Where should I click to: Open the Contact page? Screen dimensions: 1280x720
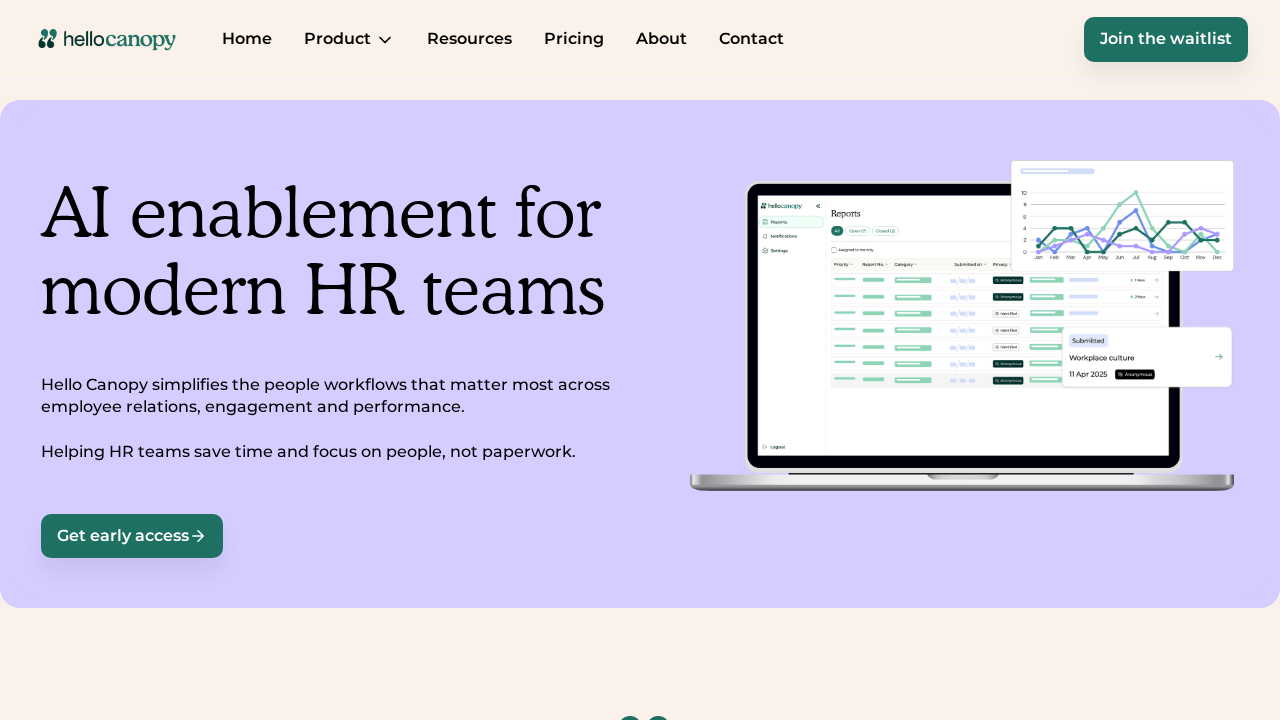coord(751,39)
